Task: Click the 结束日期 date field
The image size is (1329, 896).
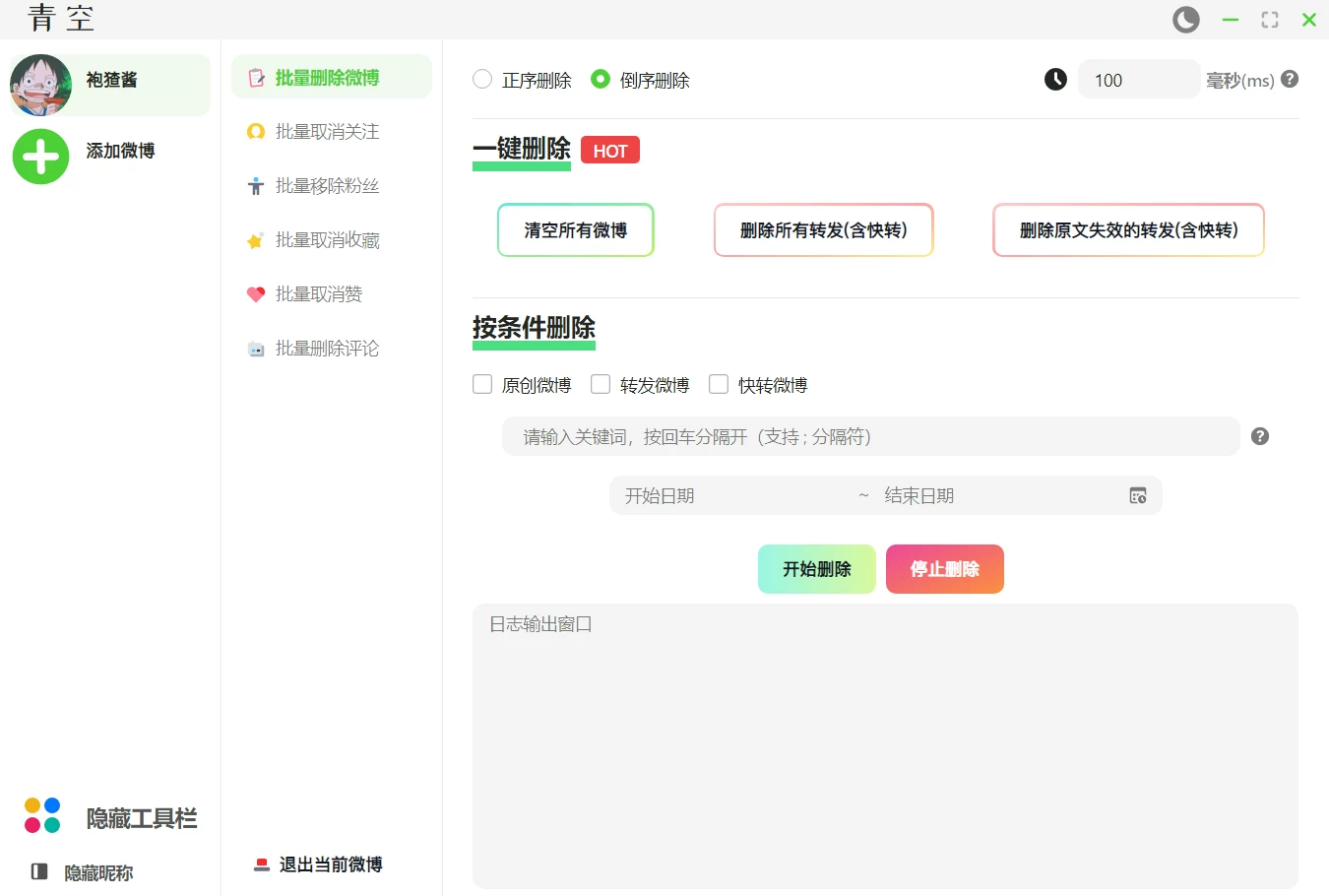Action: pos(994,495)
